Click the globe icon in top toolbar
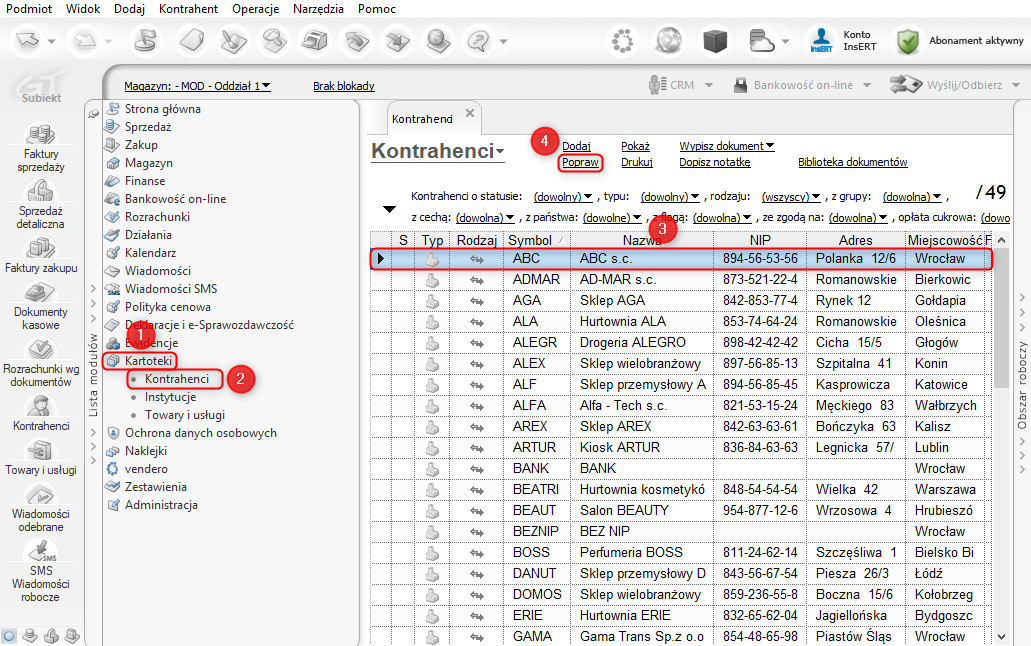 pos(669,41)
